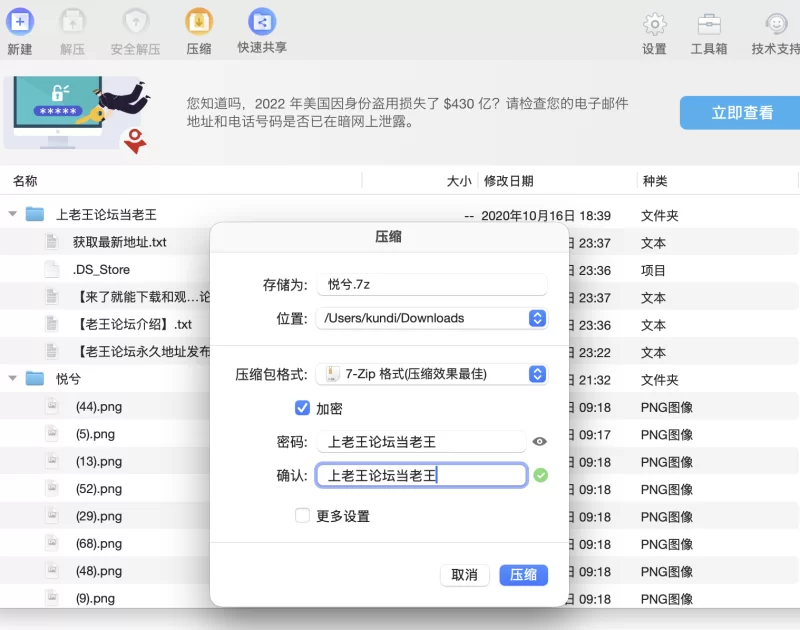Click the 解压 (Extract) toolbar icon
This screenshot has width=800, height=630.
pos(72,22)
